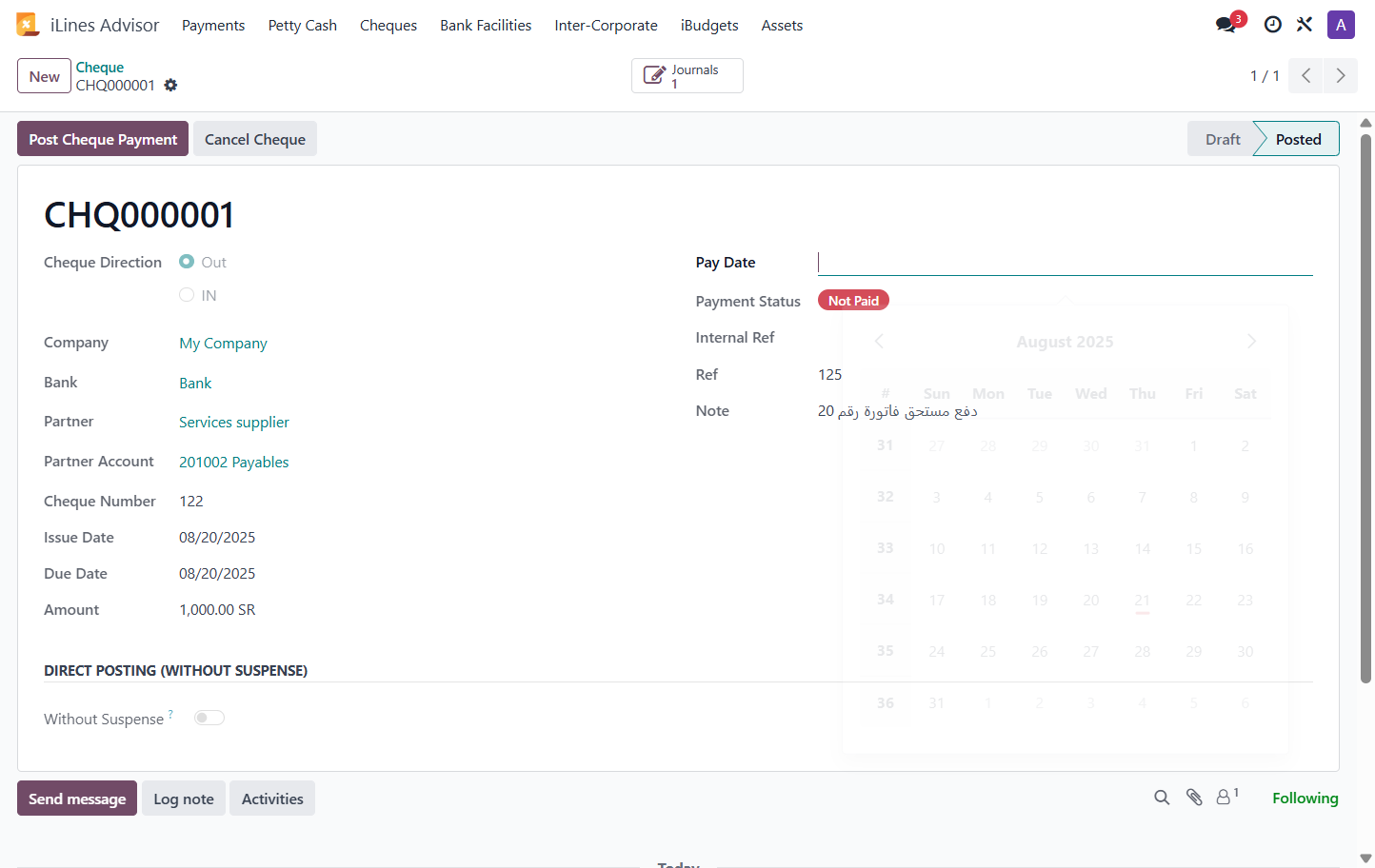This screenshot has height=868, width=1375.
Task: Open the Bank field link
Action: 195,383
